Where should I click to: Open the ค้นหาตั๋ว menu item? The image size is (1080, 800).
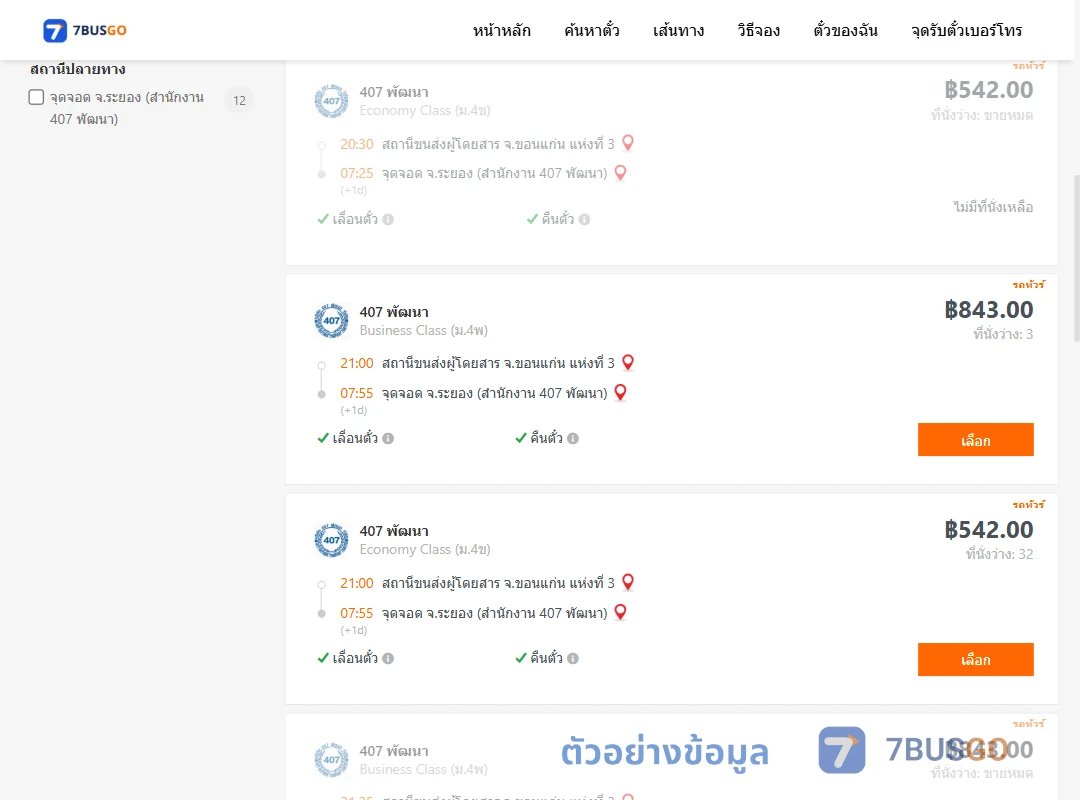[x=592, y=30]
